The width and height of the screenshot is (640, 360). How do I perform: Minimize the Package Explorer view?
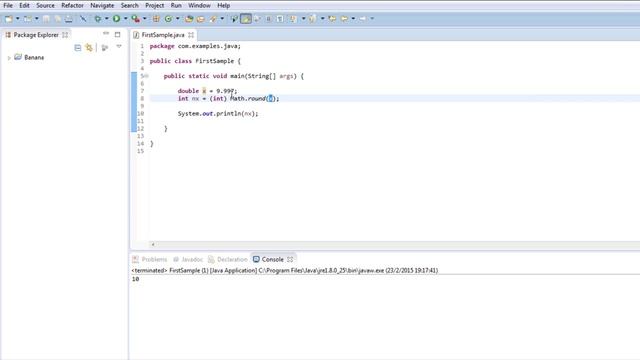(x=106, y=33)
